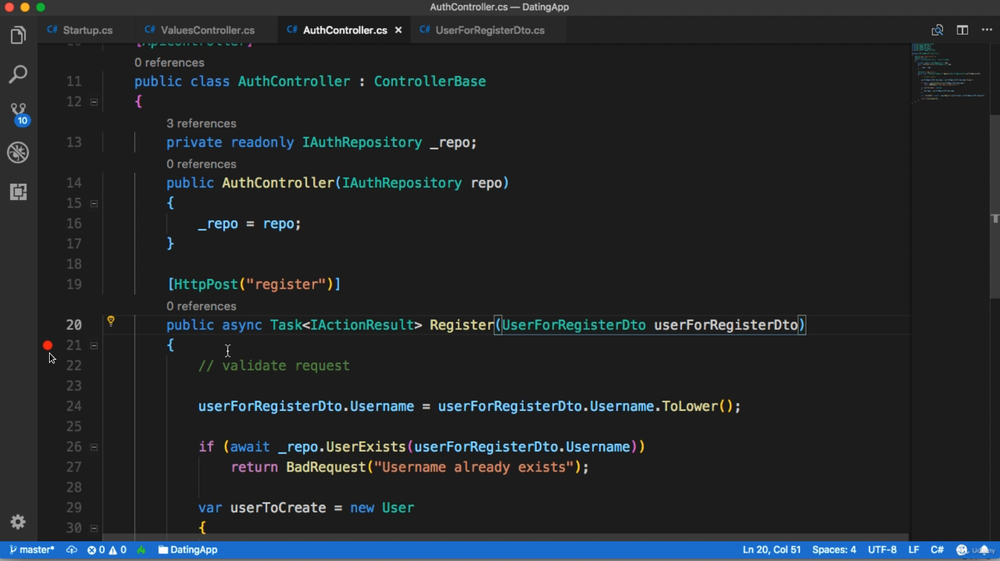This screenshot has height=561, width=1000.
Task: Click IAuthRepository on line 13
Action: [362, 142]
